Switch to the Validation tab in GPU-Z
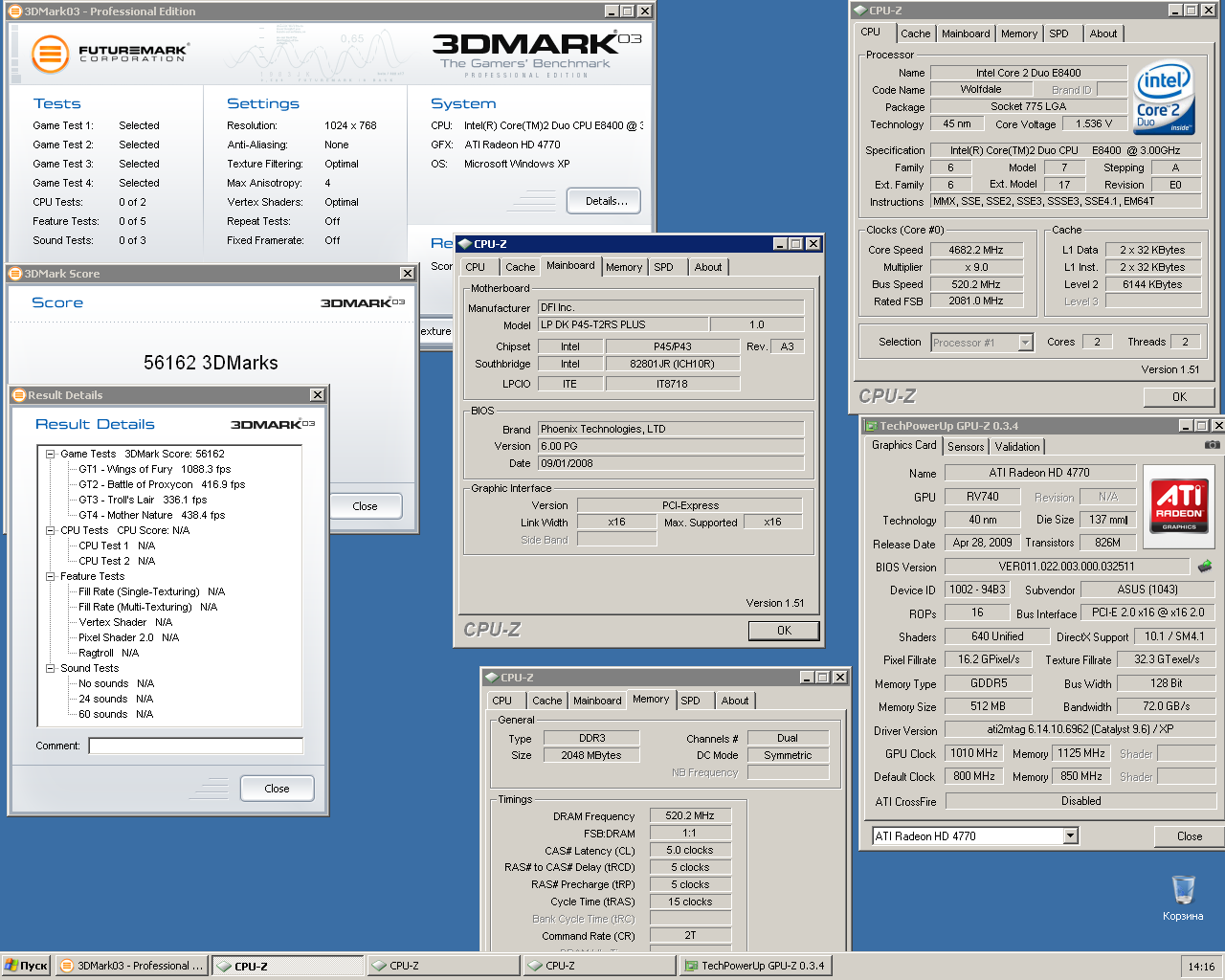1225x980 pixels. pos(1017,447)
